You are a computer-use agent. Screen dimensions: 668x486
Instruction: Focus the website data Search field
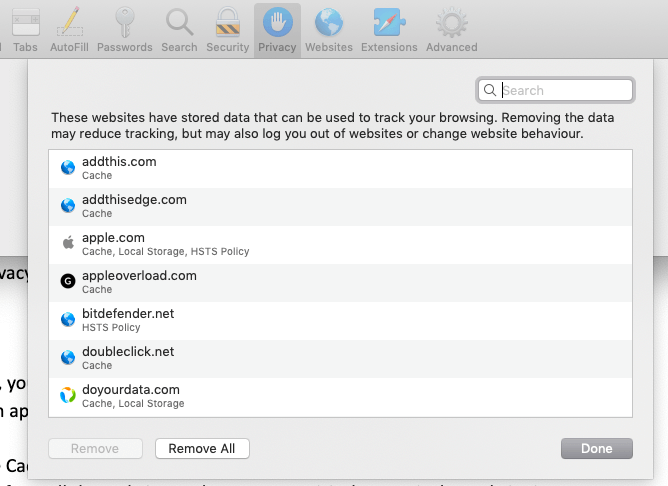tap(556, 90)
